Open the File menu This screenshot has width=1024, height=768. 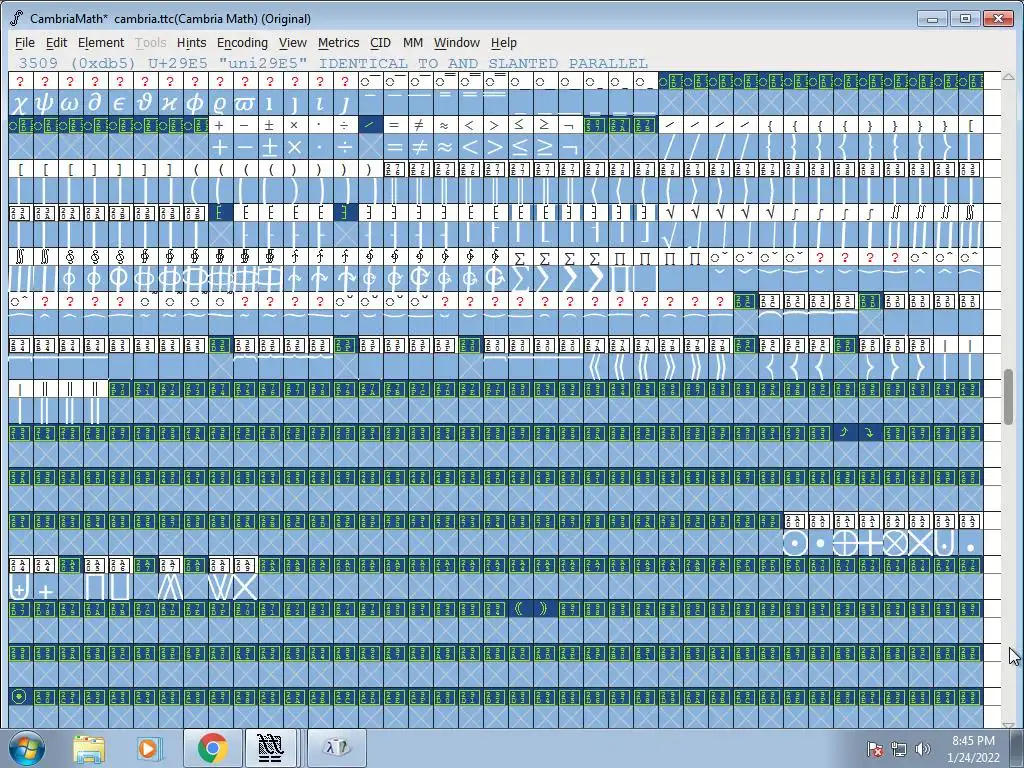(25, 42)
